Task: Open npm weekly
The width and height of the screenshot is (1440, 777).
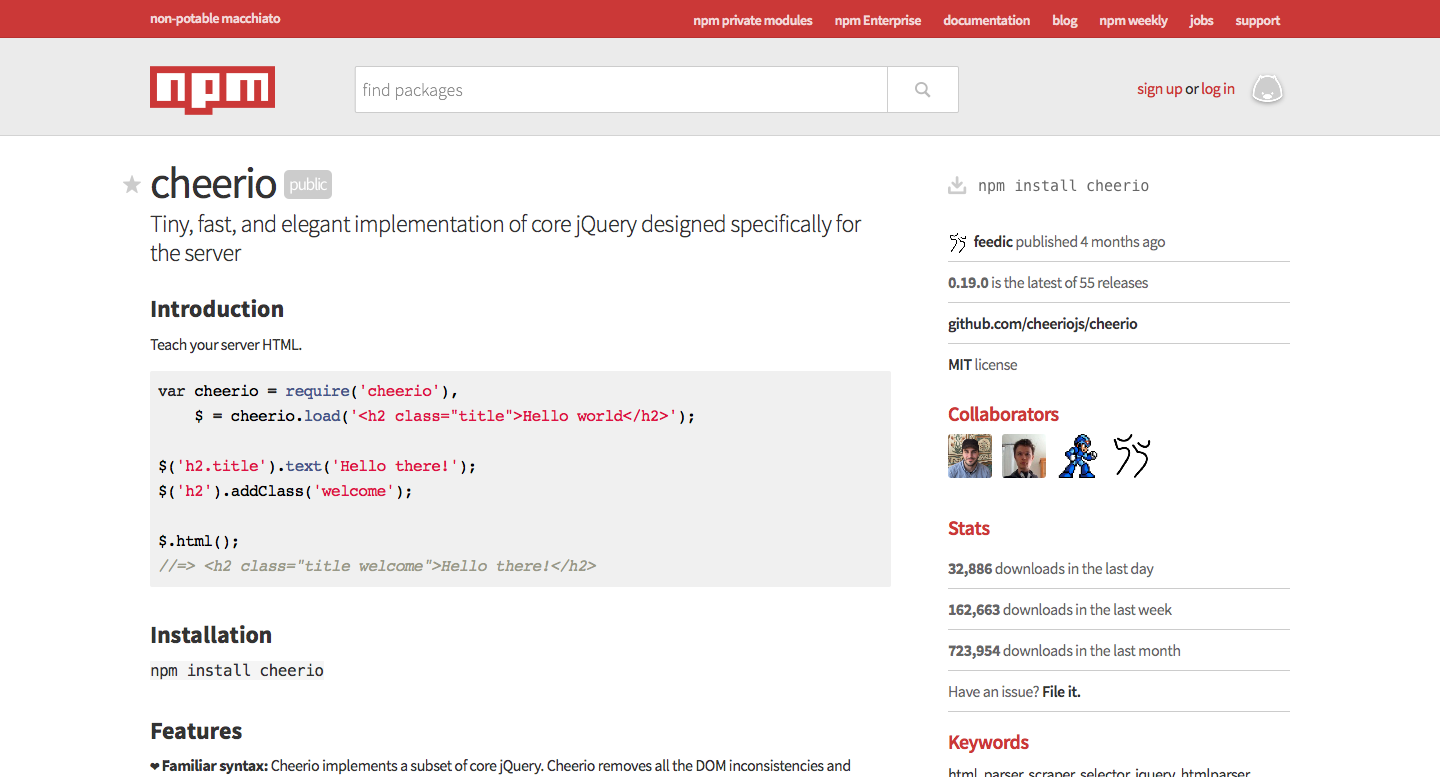Action: [x=1133, y=20]
